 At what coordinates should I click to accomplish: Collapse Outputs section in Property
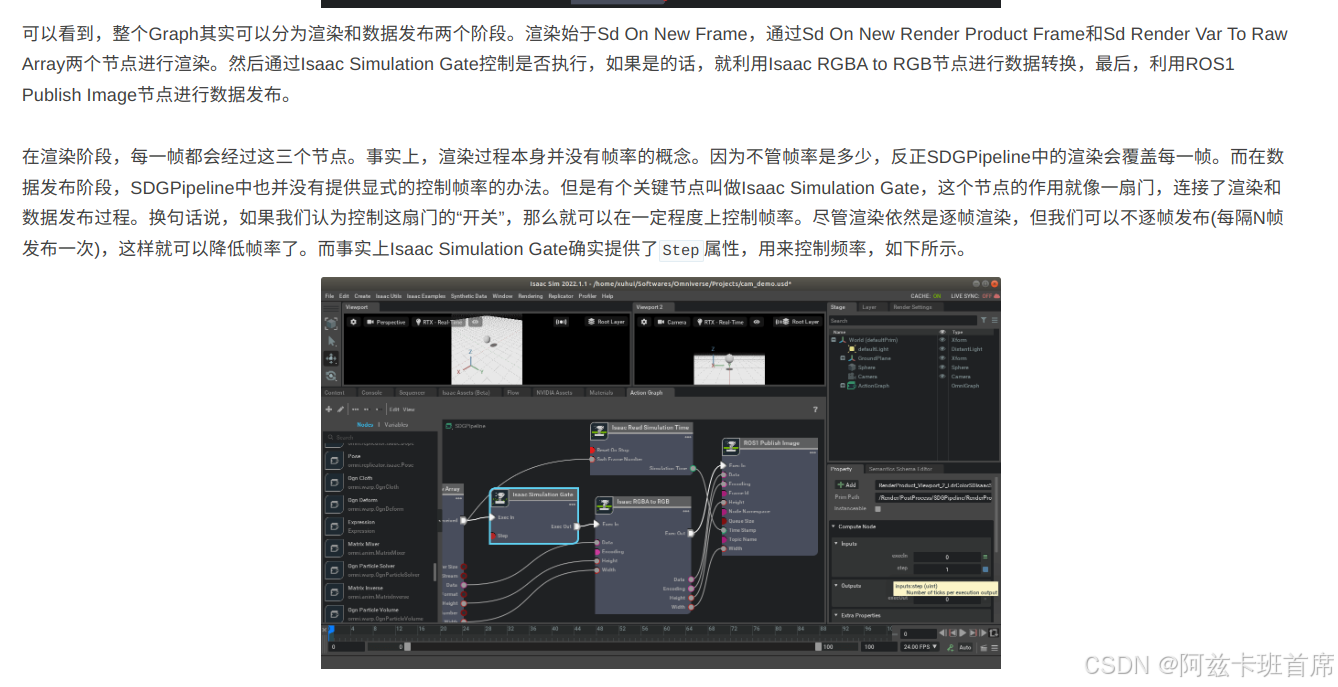(836, 585)
